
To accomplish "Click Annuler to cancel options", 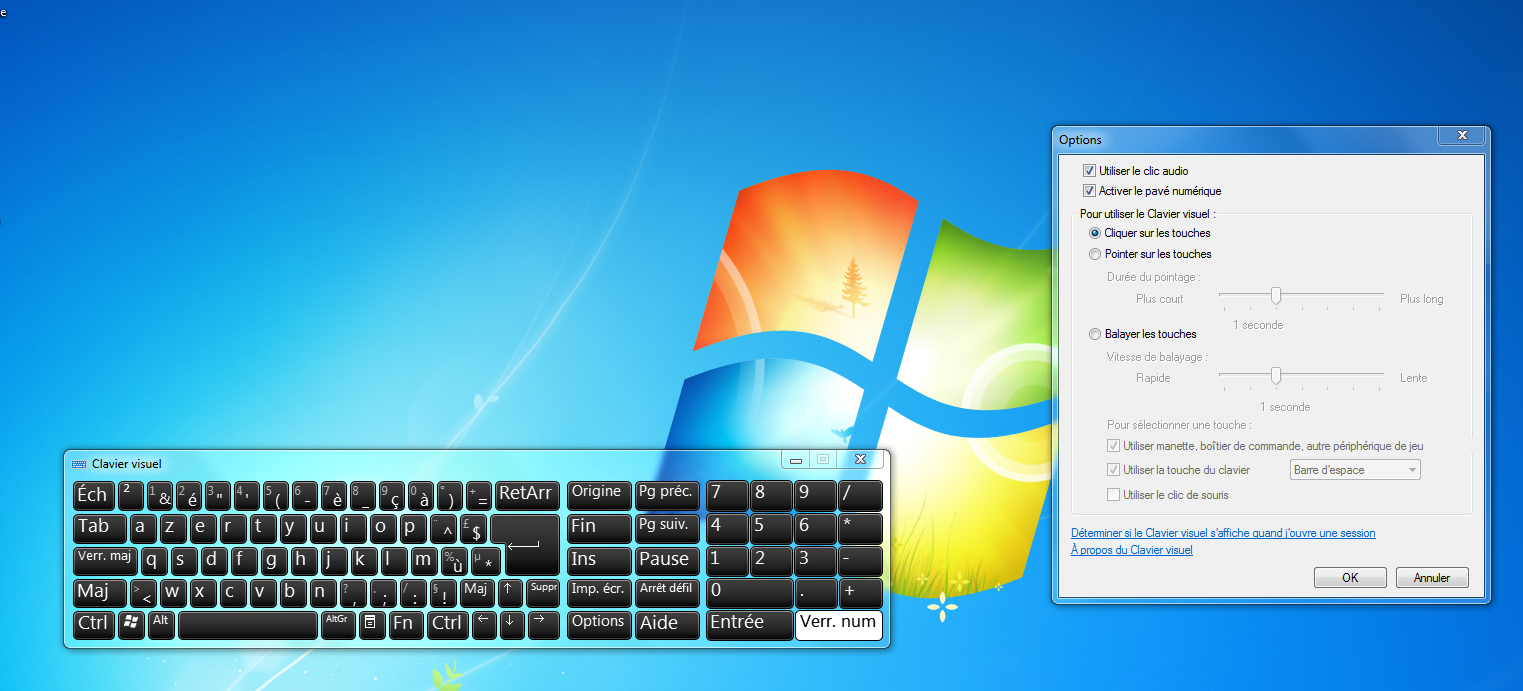I will [1432, 578].
